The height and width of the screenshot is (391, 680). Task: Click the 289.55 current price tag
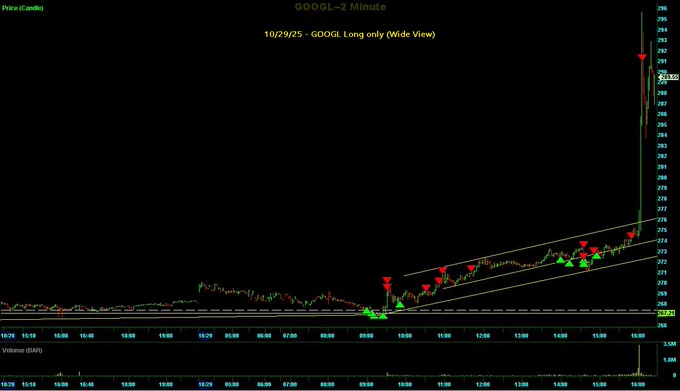669,77
